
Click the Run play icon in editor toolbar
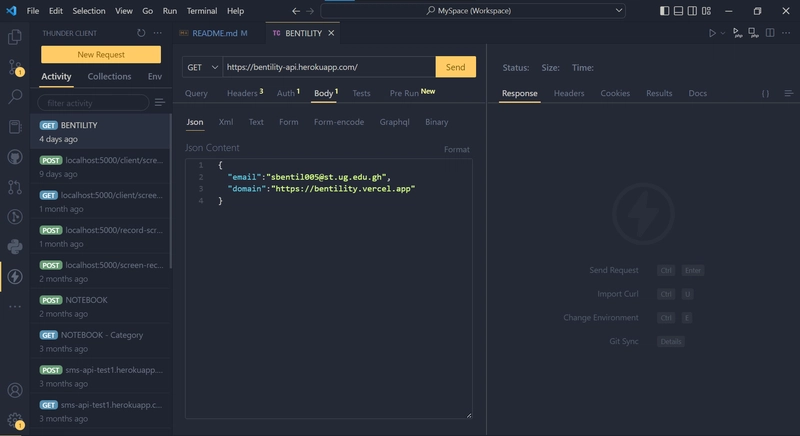(x=712, y=33)
